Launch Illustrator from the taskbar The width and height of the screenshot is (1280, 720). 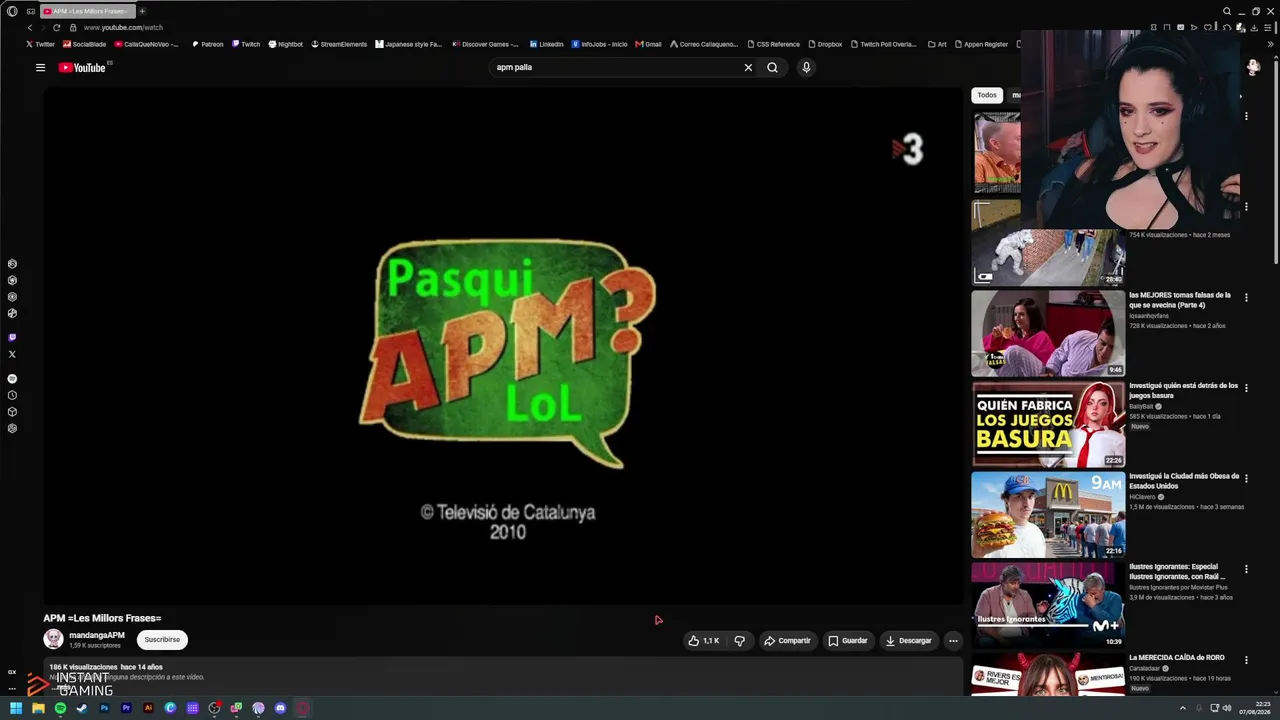(x=148, y=708)
